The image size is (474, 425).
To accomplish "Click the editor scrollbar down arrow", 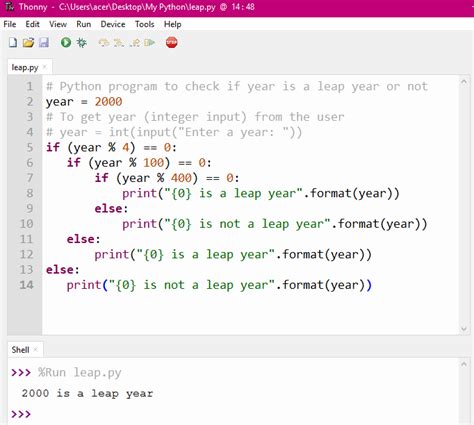I will click(464, 329).
